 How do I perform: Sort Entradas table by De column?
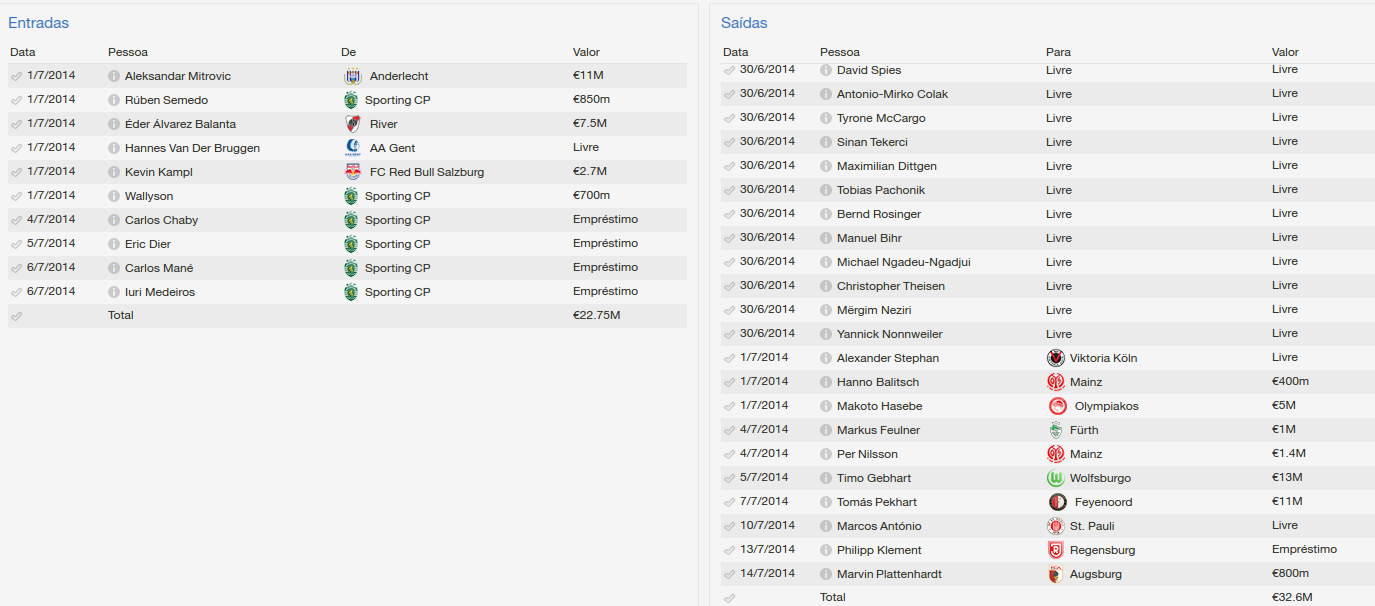tap(348, 52)
